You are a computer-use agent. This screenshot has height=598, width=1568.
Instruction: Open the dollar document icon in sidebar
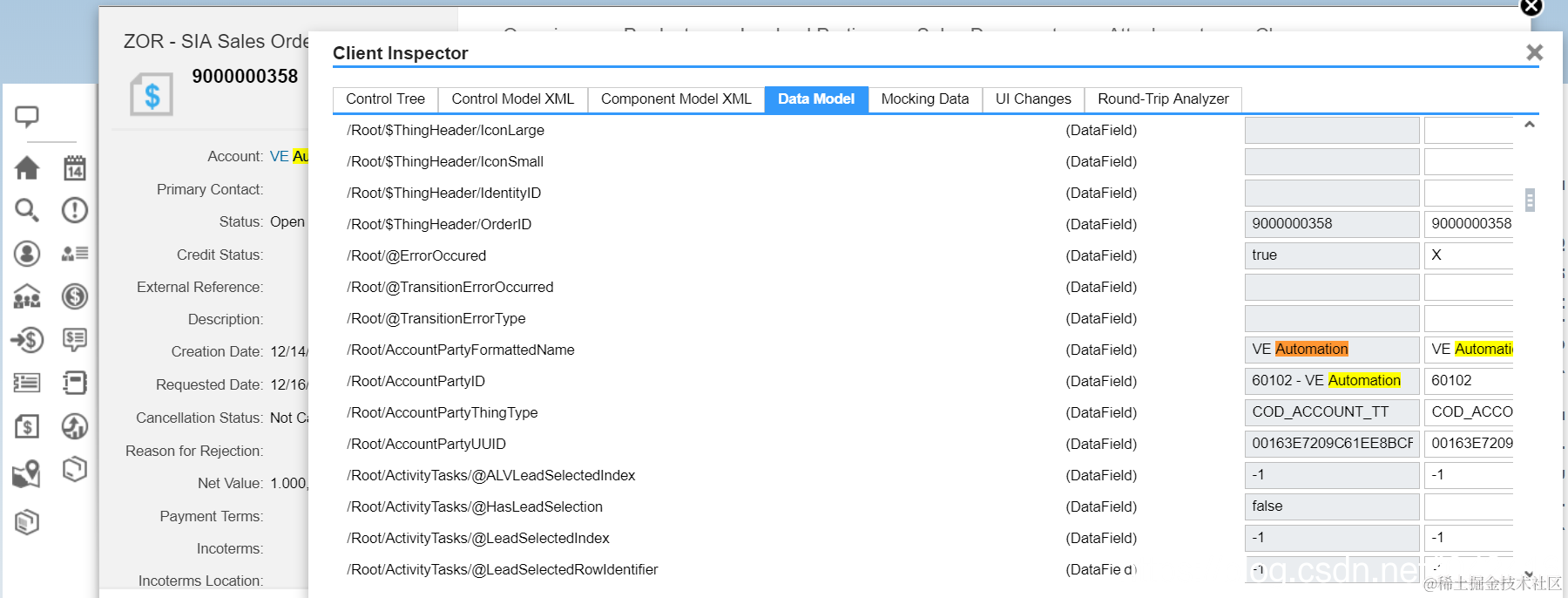(x=27, y=426)
